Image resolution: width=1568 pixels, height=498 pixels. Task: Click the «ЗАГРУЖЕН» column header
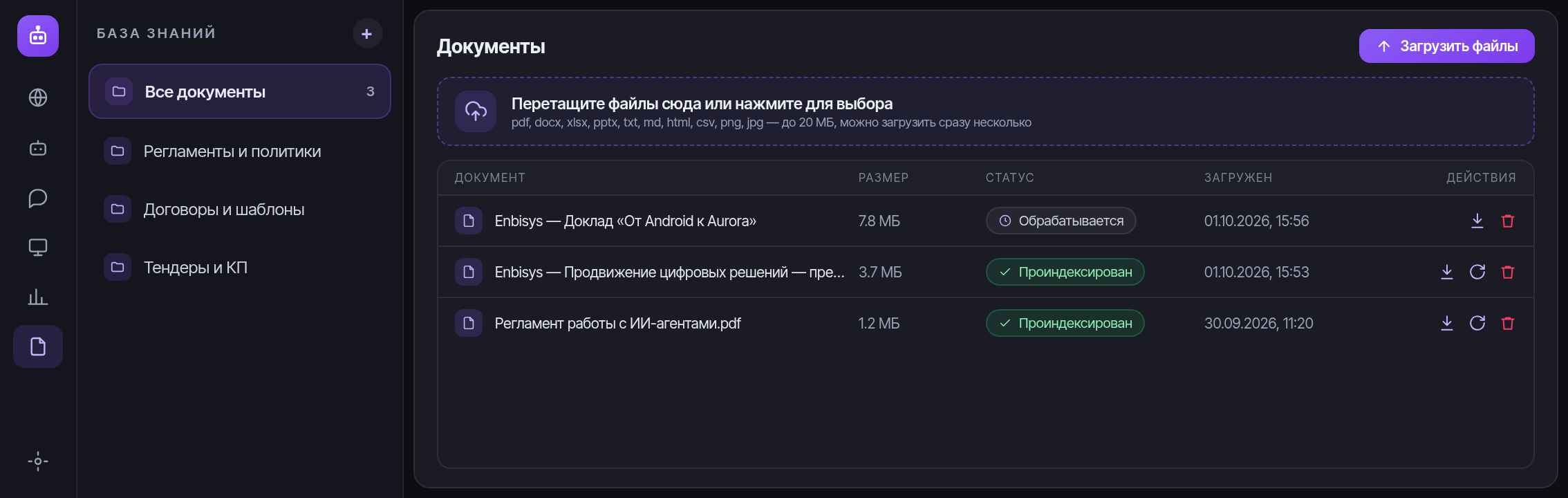(x=1238, y=178)
